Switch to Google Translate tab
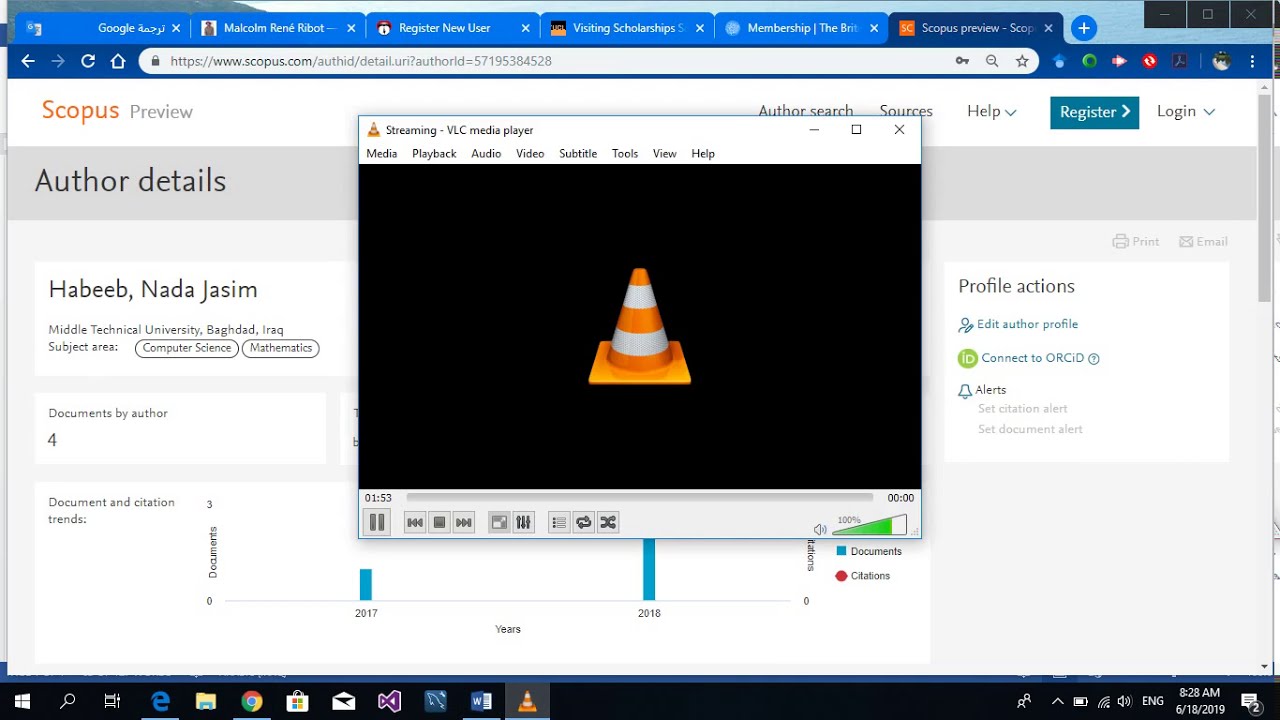Screen dimensions: 1280x720 (x=106, y=28)
